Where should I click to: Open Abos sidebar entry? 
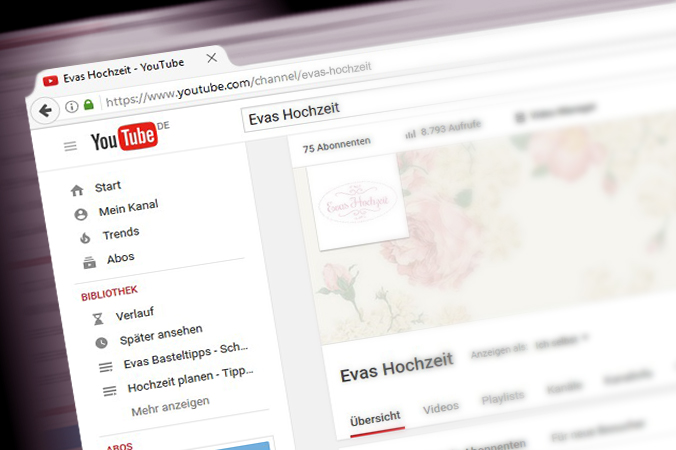121,258
